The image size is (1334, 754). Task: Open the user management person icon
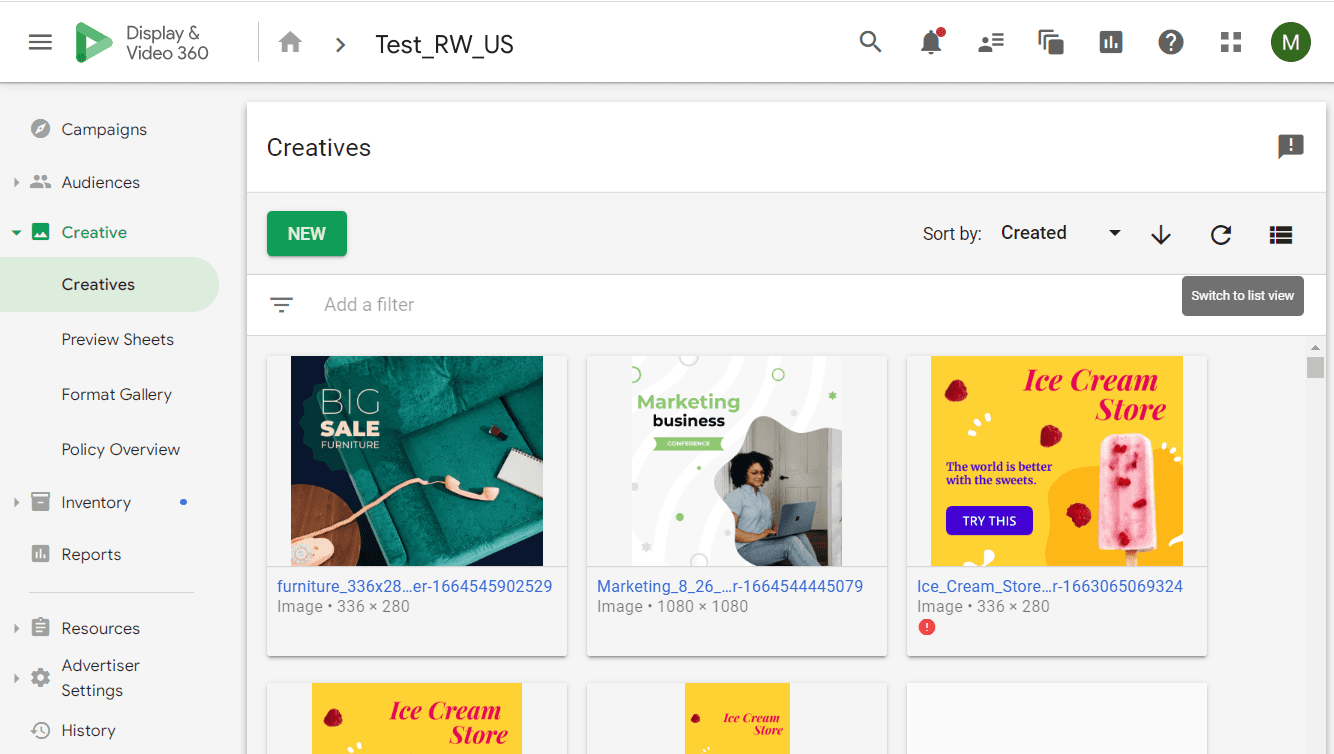coord(991,42)
